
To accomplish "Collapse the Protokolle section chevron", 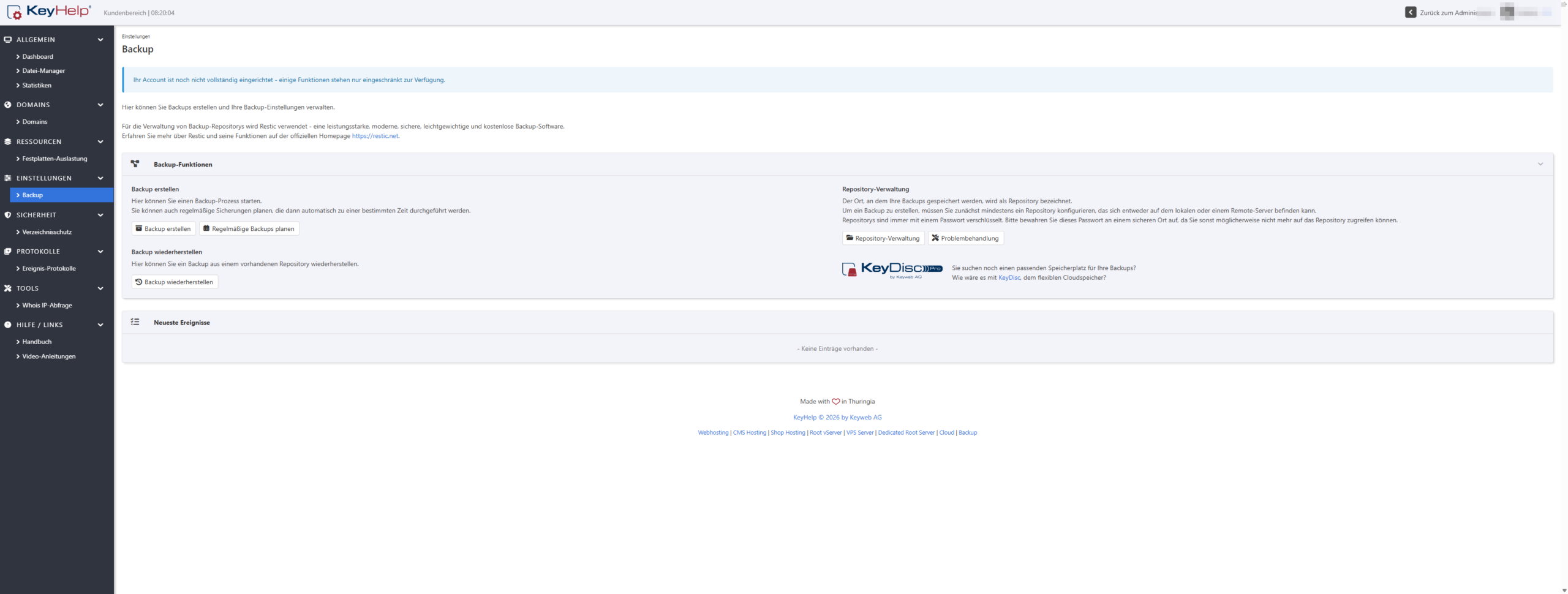I will (x=100, y=252).
